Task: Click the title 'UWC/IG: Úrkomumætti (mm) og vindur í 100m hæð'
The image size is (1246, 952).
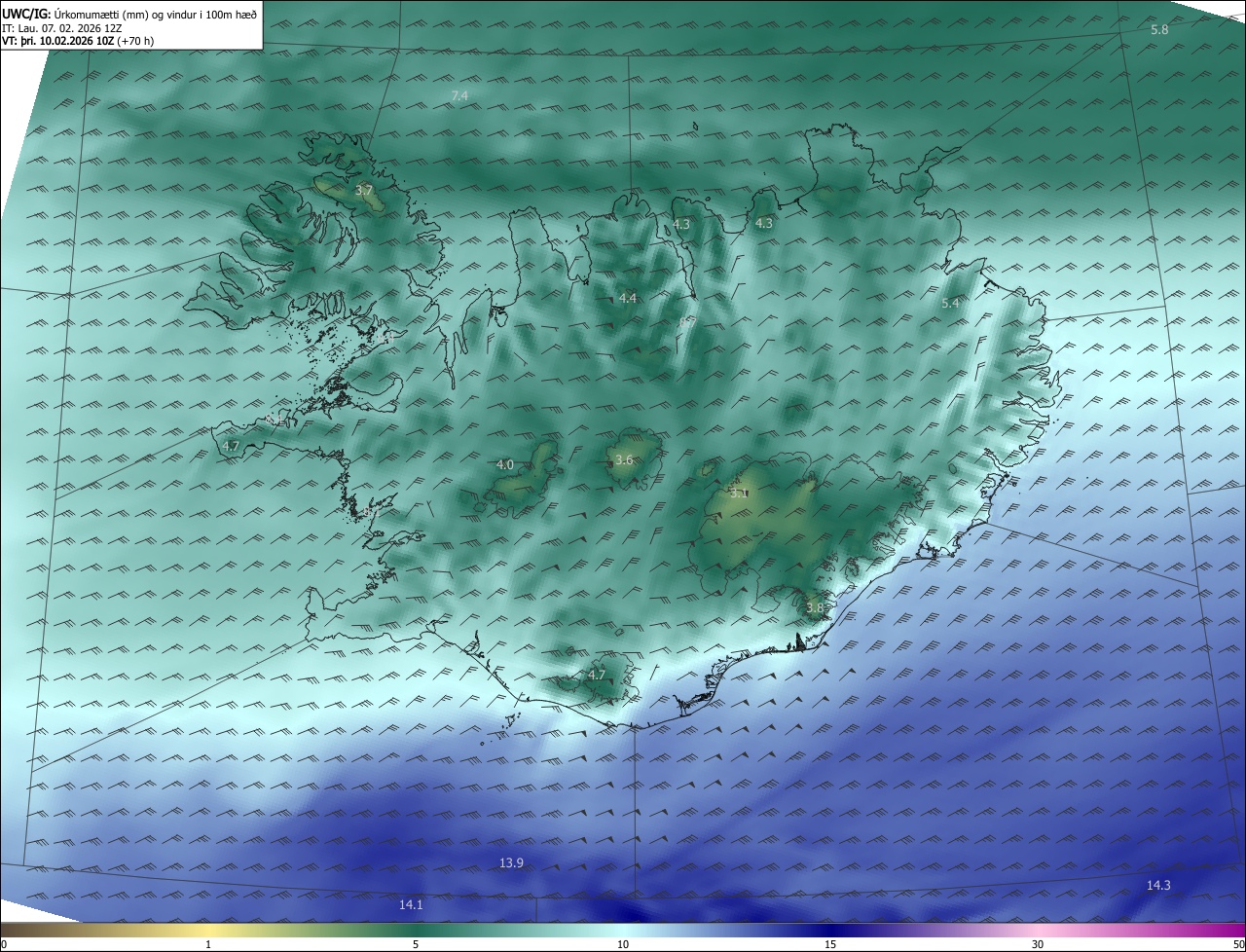Action: point(129,15)
